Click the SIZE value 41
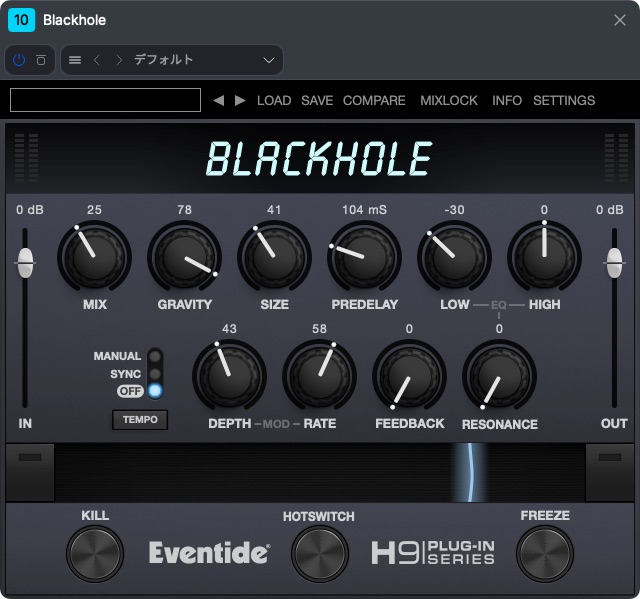Viewport: 640px width, 599px height. (x=274, y=210)
